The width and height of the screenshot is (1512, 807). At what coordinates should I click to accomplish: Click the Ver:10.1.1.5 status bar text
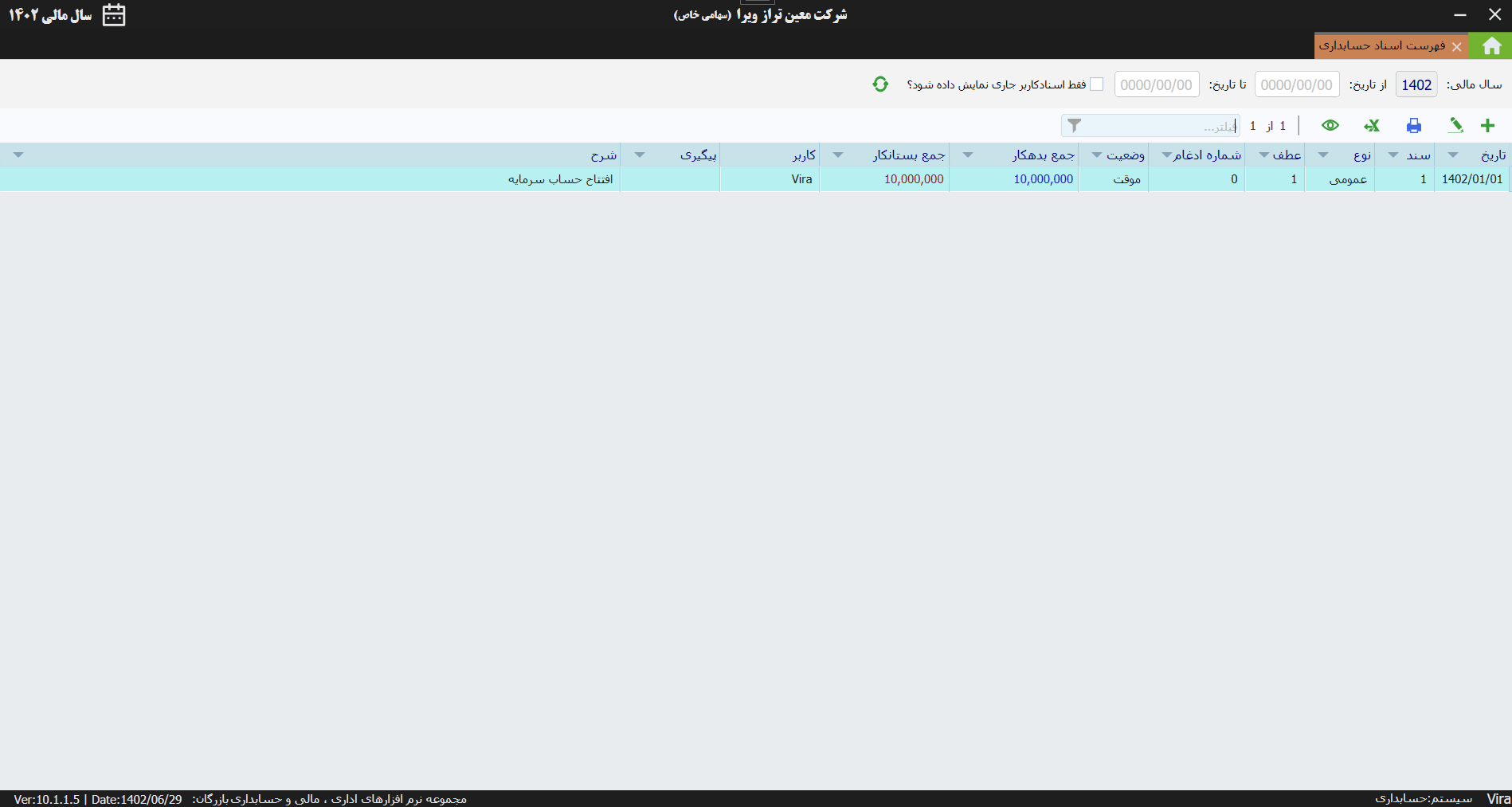tap(47, 799)
